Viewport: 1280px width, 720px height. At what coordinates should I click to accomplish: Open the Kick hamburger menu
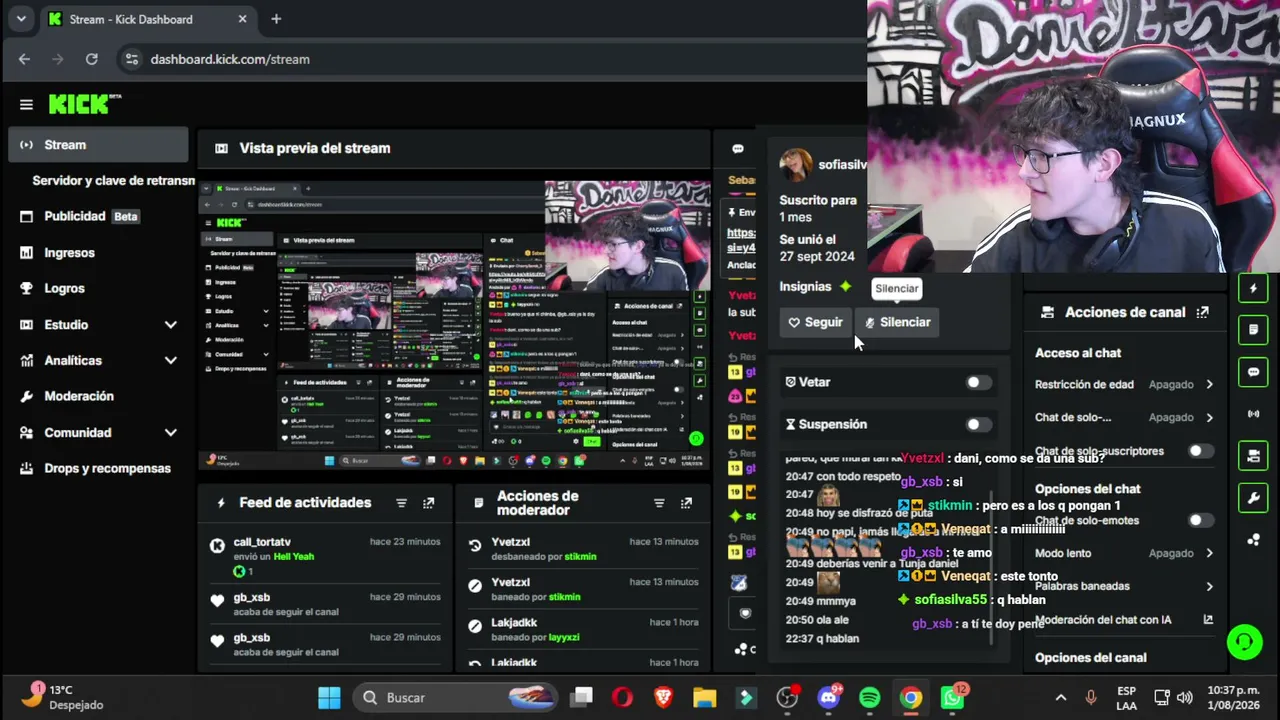coord(26,104)
